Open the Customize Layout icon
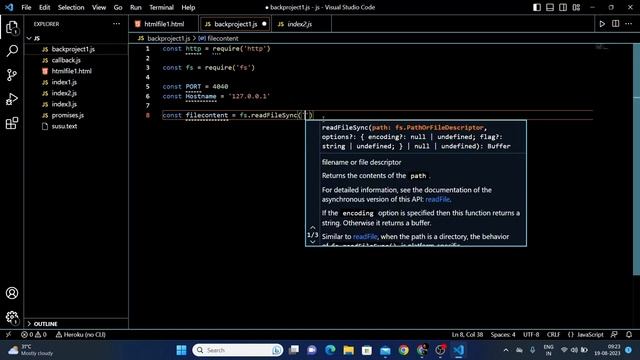This screenshot has height=360, width=640. [576, 7]
